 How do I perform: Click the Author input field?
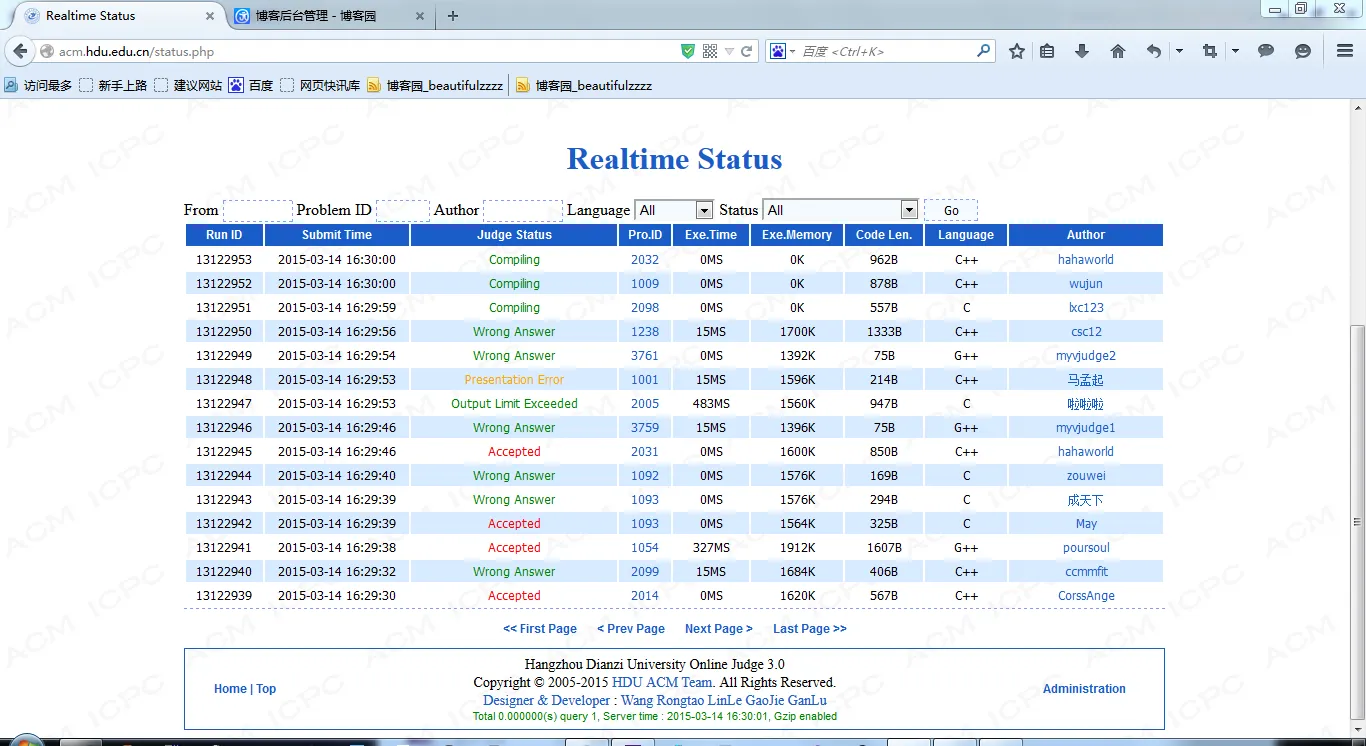coord(523,210)
